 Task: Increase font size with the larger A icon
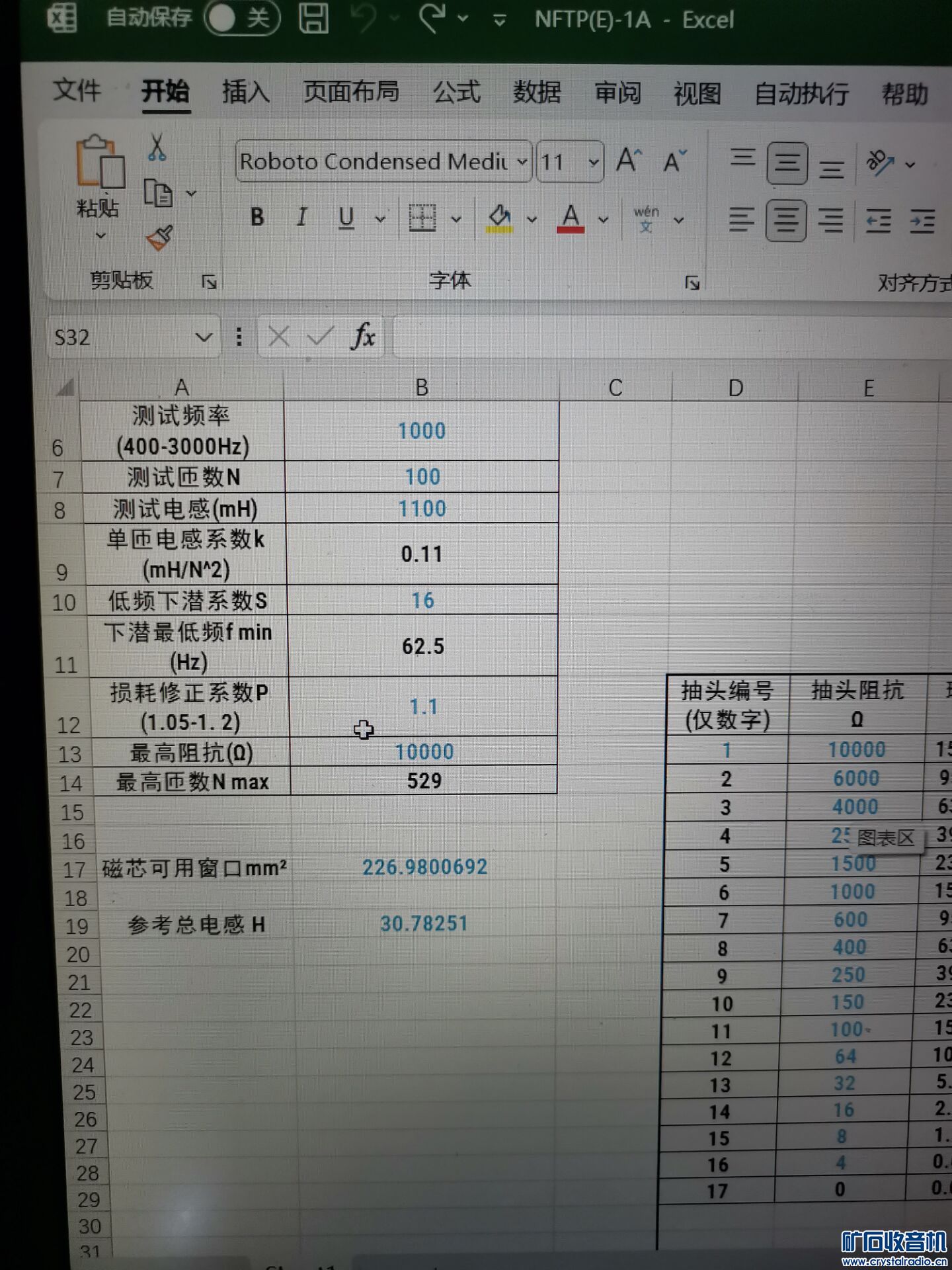(x=629, y=160)
